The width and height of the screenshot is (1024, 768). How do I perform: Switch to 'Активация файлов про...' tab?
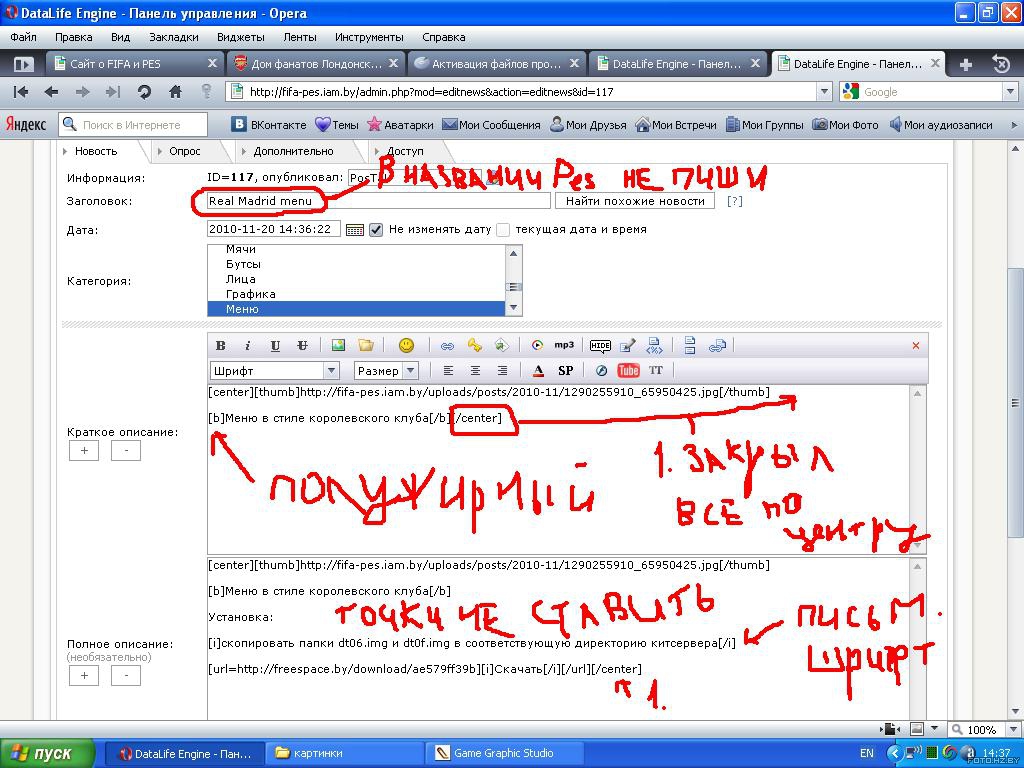coord(496,64)
